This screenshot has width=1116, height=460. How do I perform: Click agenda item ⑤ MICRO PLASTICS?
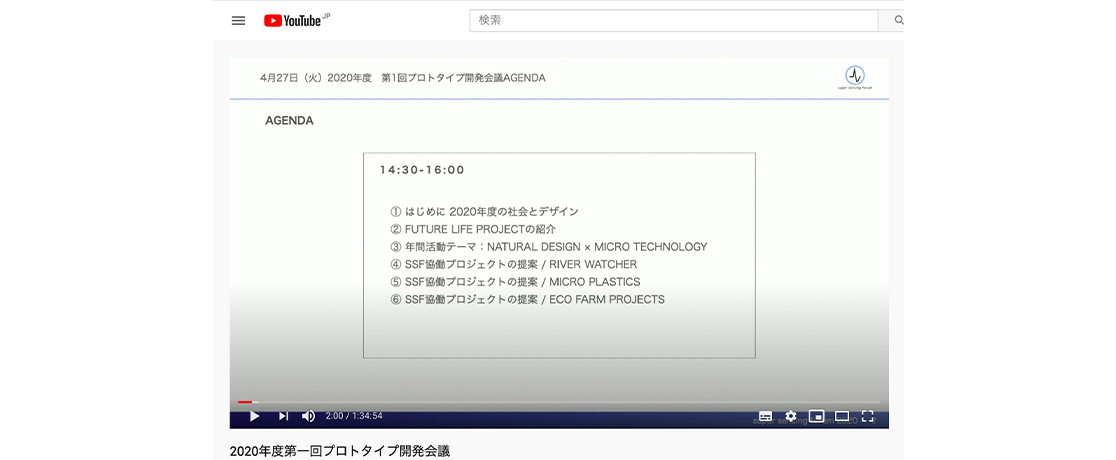515,282
